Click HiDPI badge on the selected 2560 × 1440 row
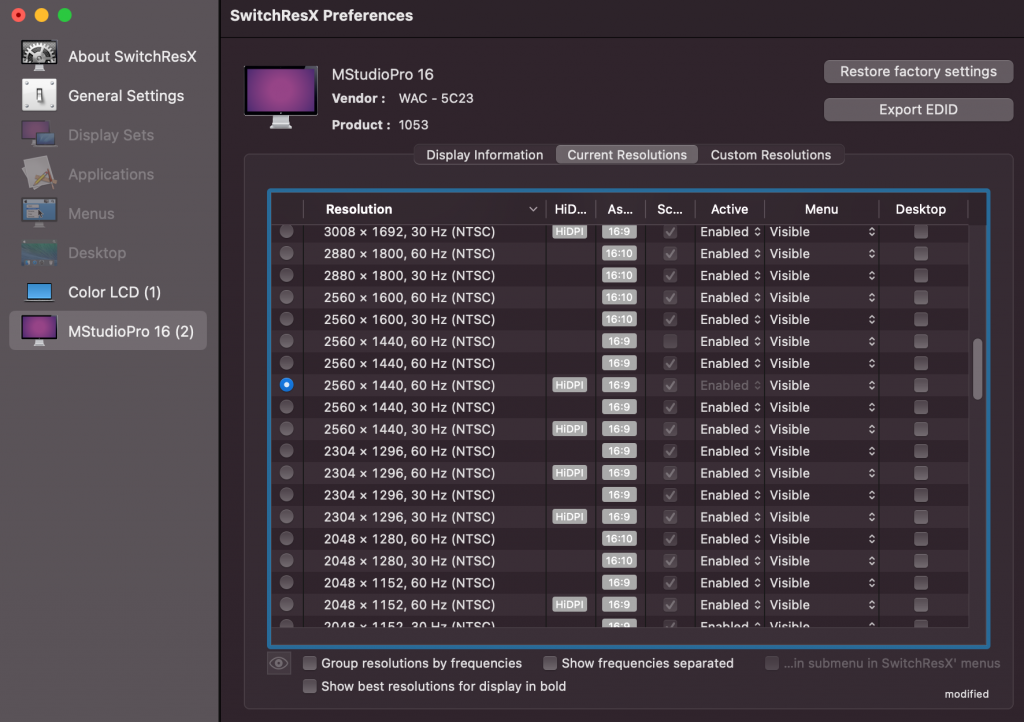 click(569, 385)
